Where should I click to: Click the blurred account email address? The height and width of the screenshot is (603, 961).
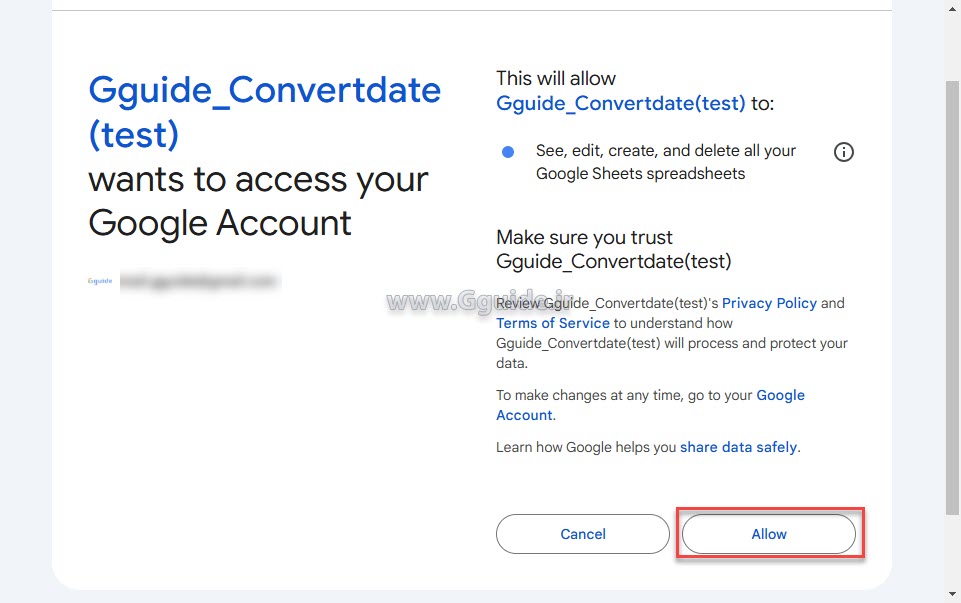(x=198, y=282)
